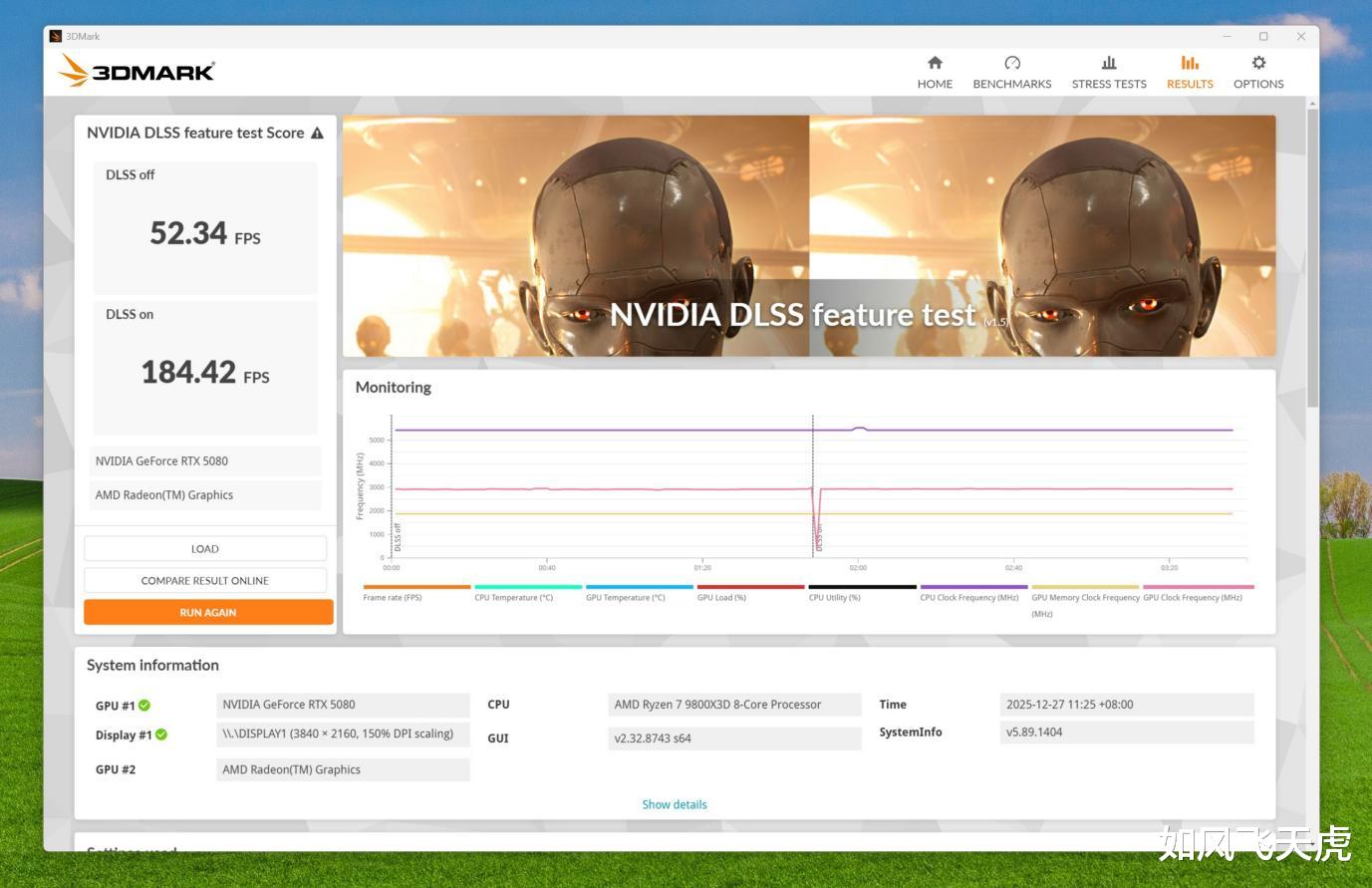Click the 3DMark logo in the header
This screenshot has width=1372, height=888.
pos(137,71)
